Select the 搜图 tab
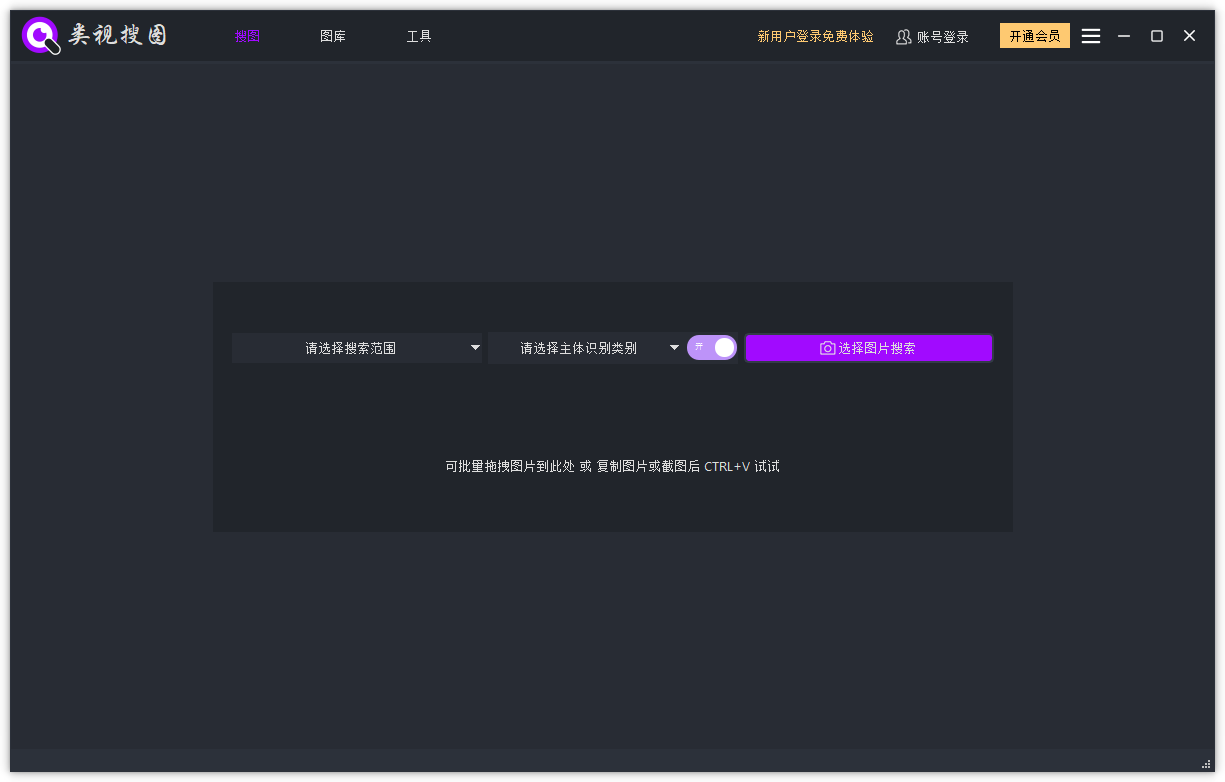The image size is (1225, 782). click(x=247, y=36)
